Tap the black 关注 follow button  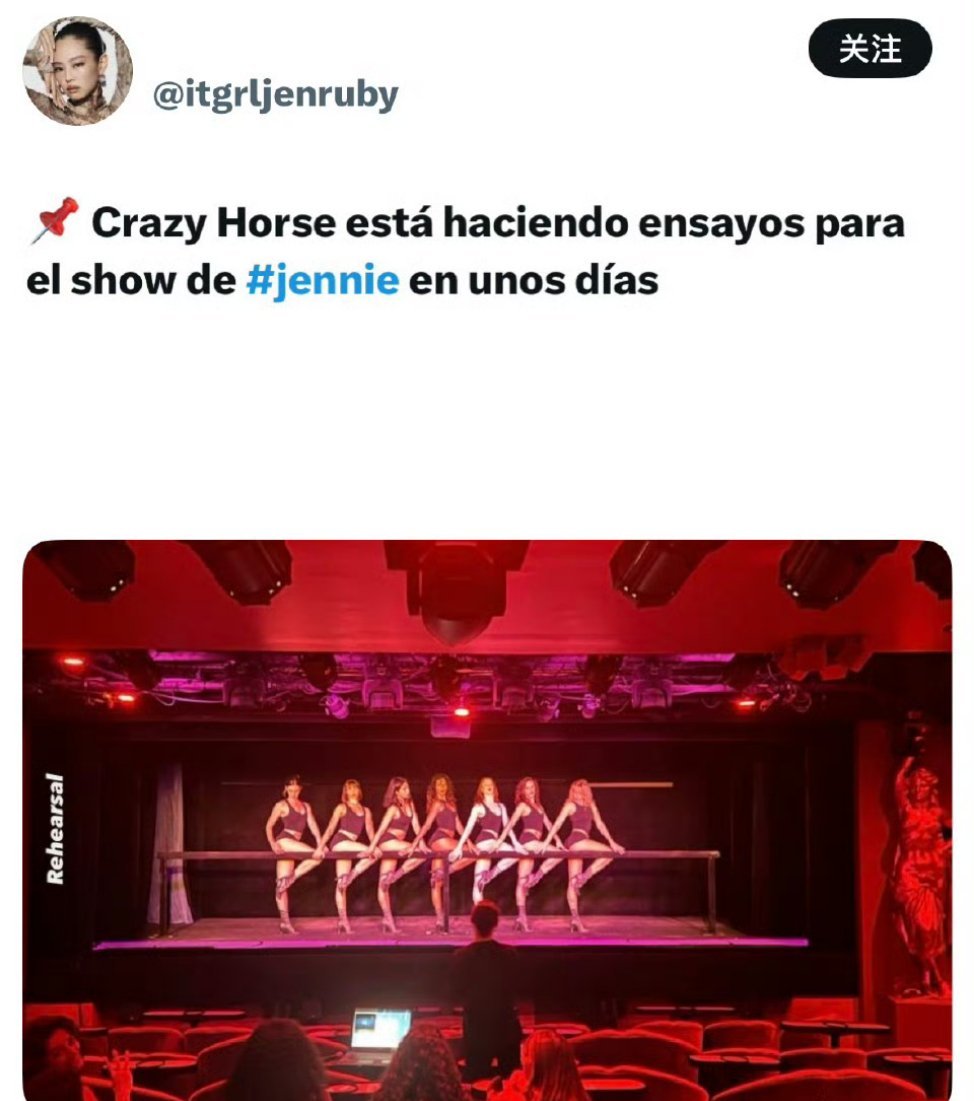coord(870,48)
